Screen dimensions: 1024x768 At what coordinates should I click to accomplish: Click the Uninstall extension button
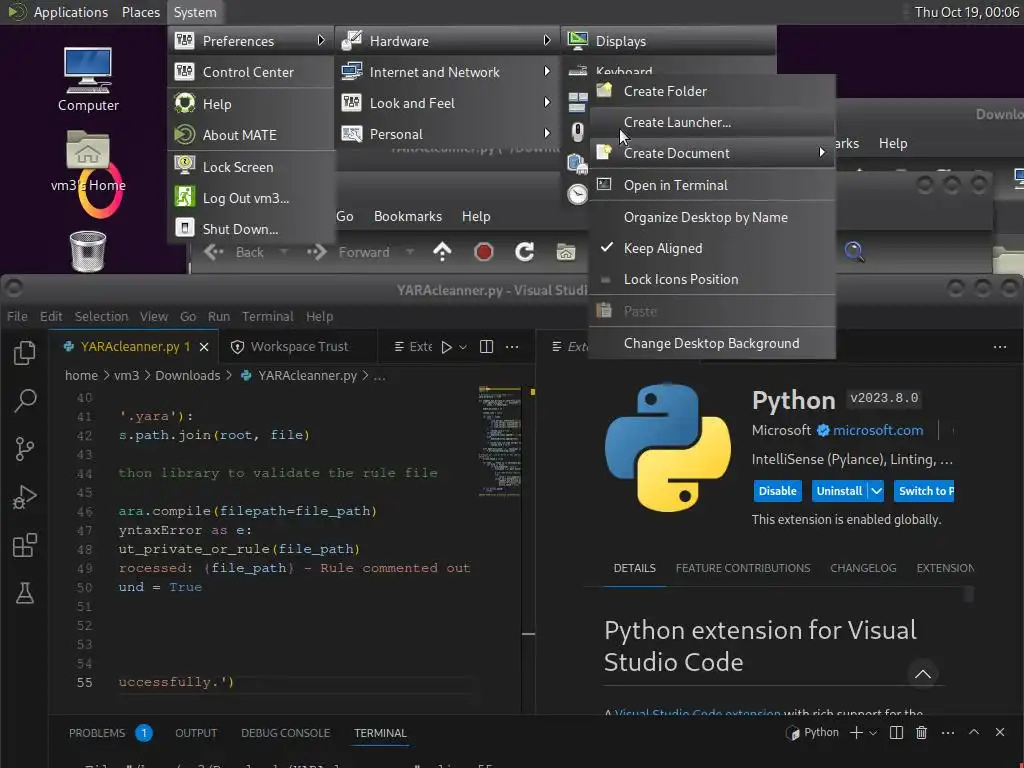point(839,491)
